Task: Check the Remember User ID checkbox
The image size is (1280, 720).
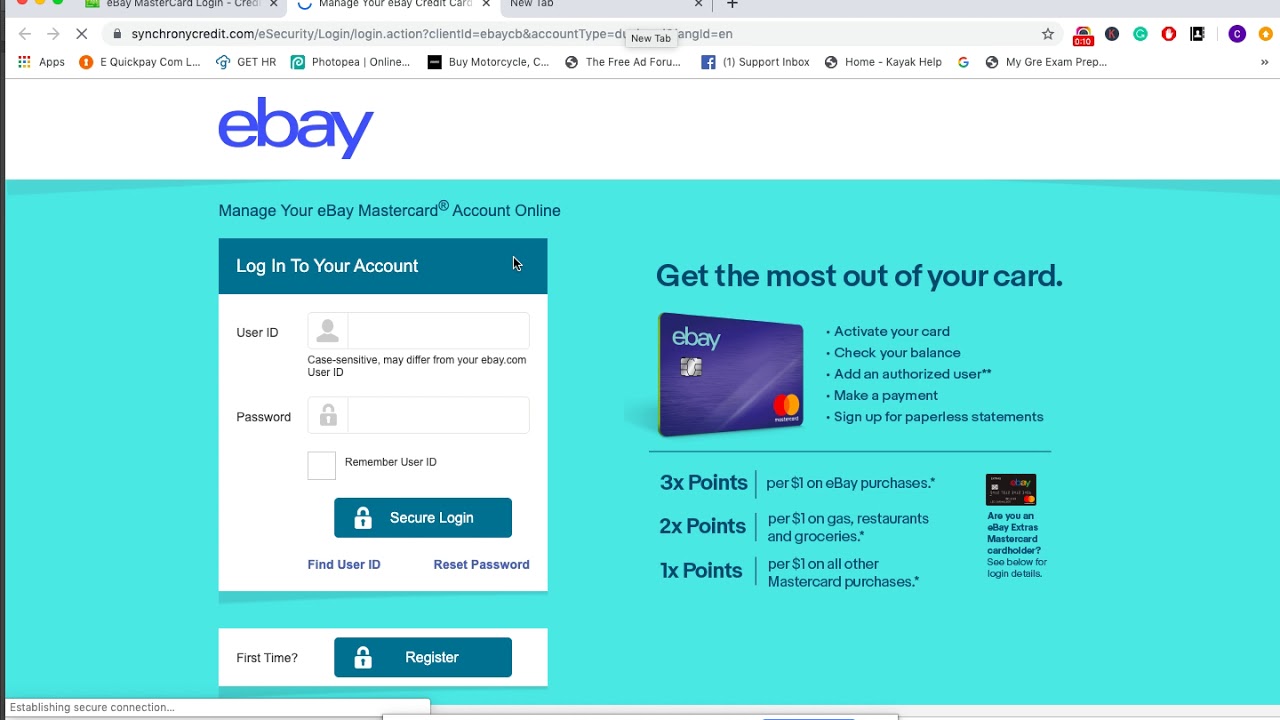Action: coord(322,465)
